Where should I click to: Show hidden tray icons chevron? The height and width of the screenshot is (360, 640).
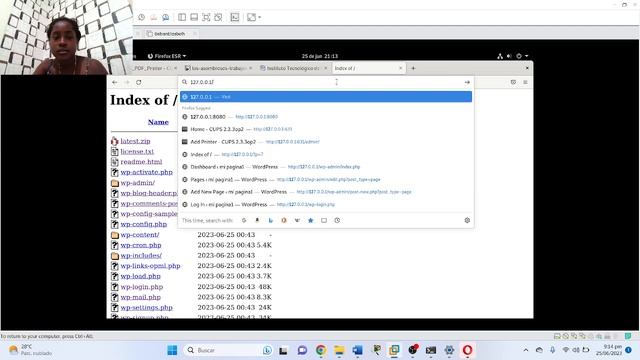tap(526, 350)
